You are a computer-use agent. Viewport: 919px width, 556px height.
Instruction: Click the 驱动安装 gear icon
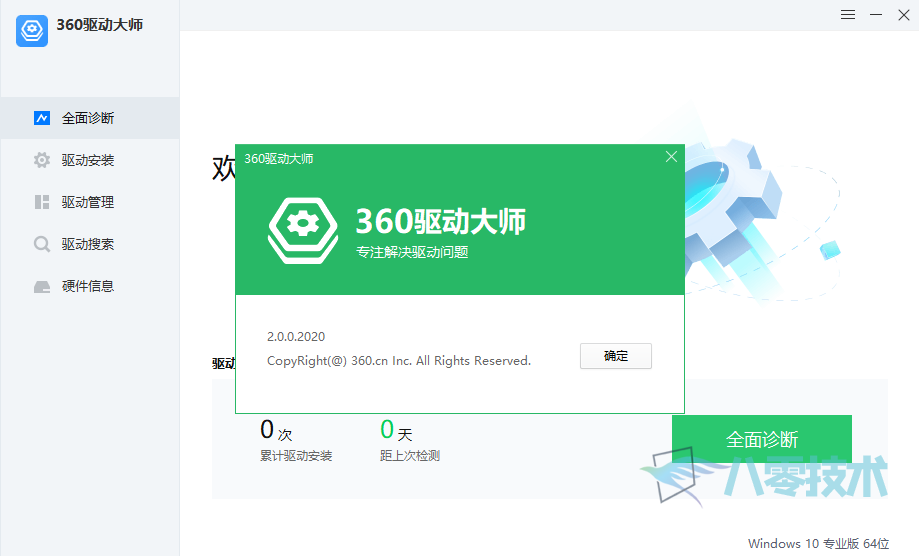[42, 160]
